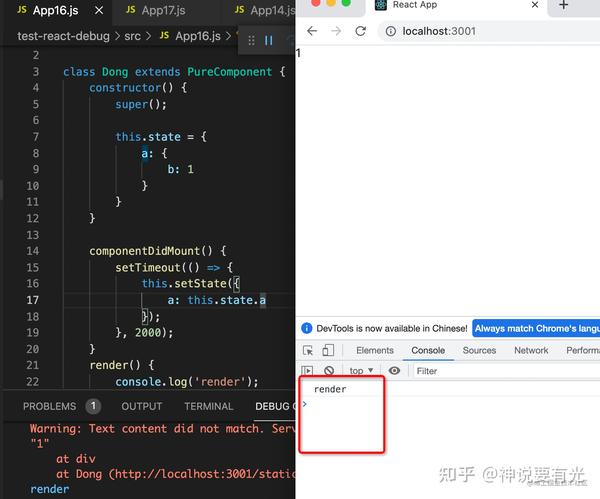The height and width of the screenshot is (499, 600).
Task: Click setTimeout on line 15
Action: [148, 267]
